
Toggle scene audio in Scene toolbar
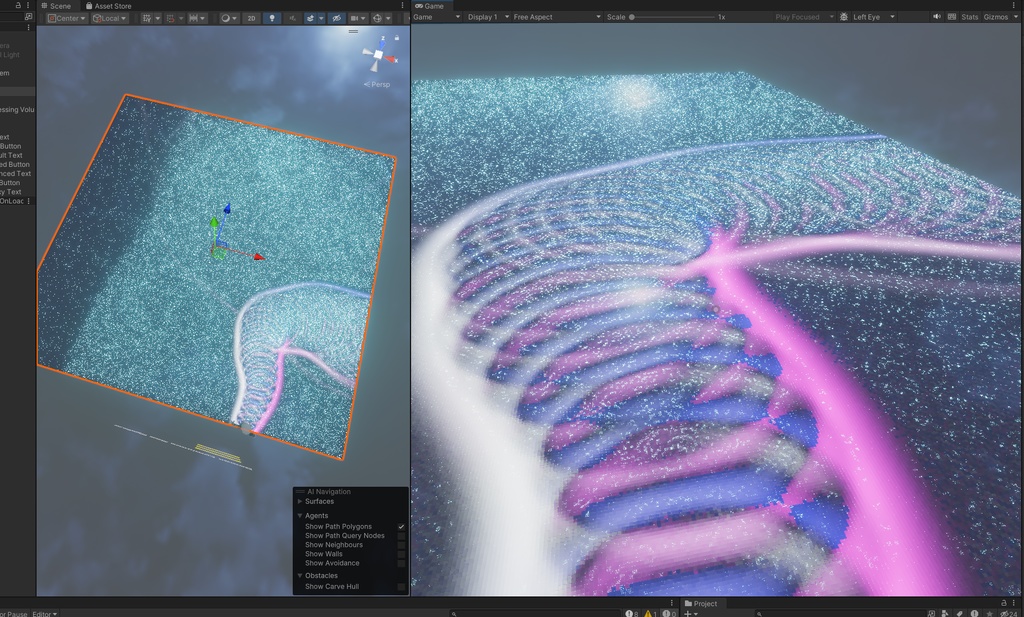pyautogui.click(x=293, y=18)
